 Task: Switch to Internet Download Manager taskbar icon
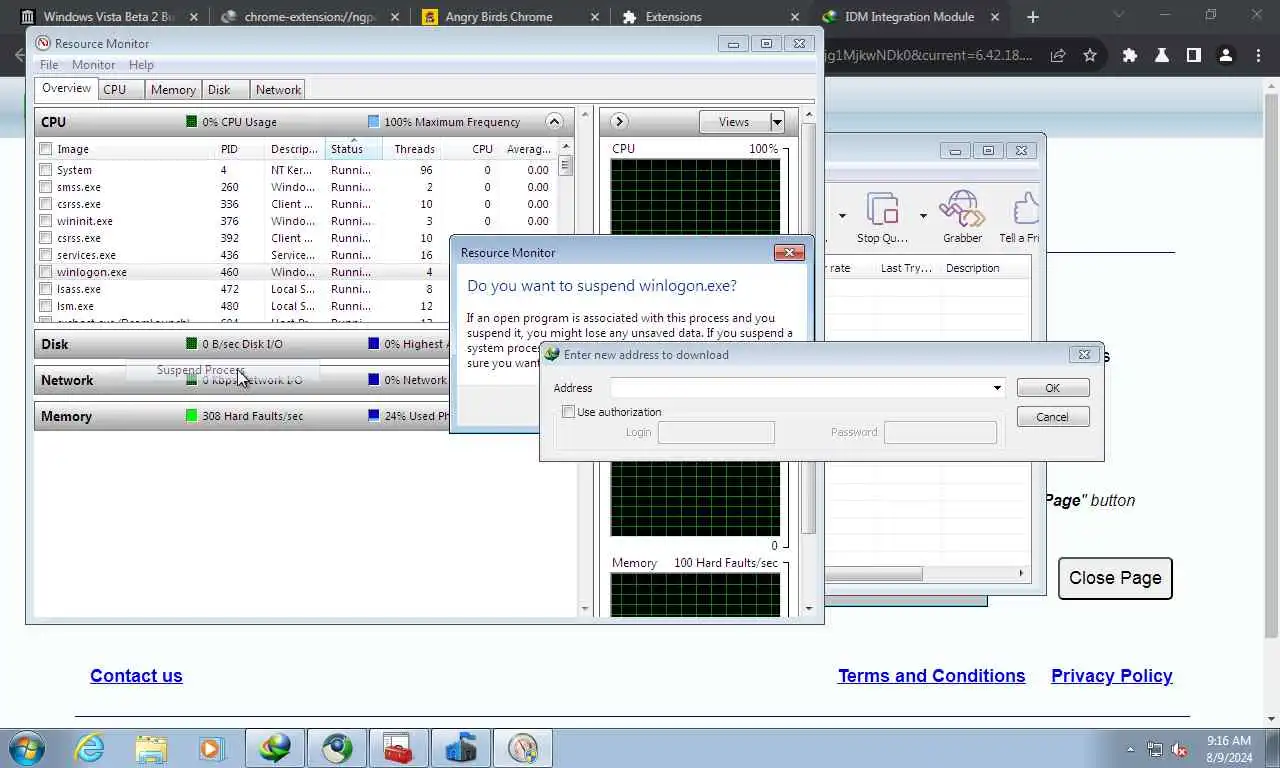point(275,748)
